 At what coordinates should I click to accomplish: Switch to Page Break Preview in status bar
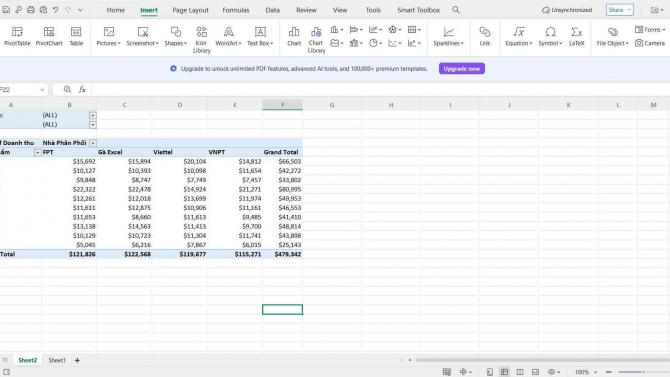[x=535, y=372]
